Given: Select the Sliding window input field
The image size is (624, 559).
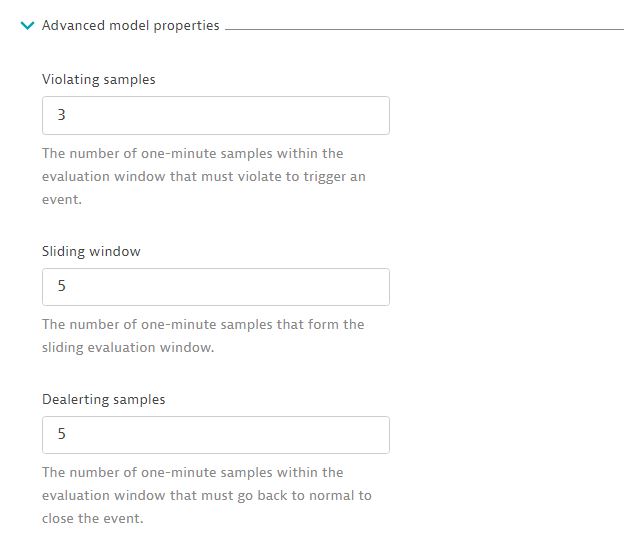Looking at the screenshot, I should tap(215, 287).
